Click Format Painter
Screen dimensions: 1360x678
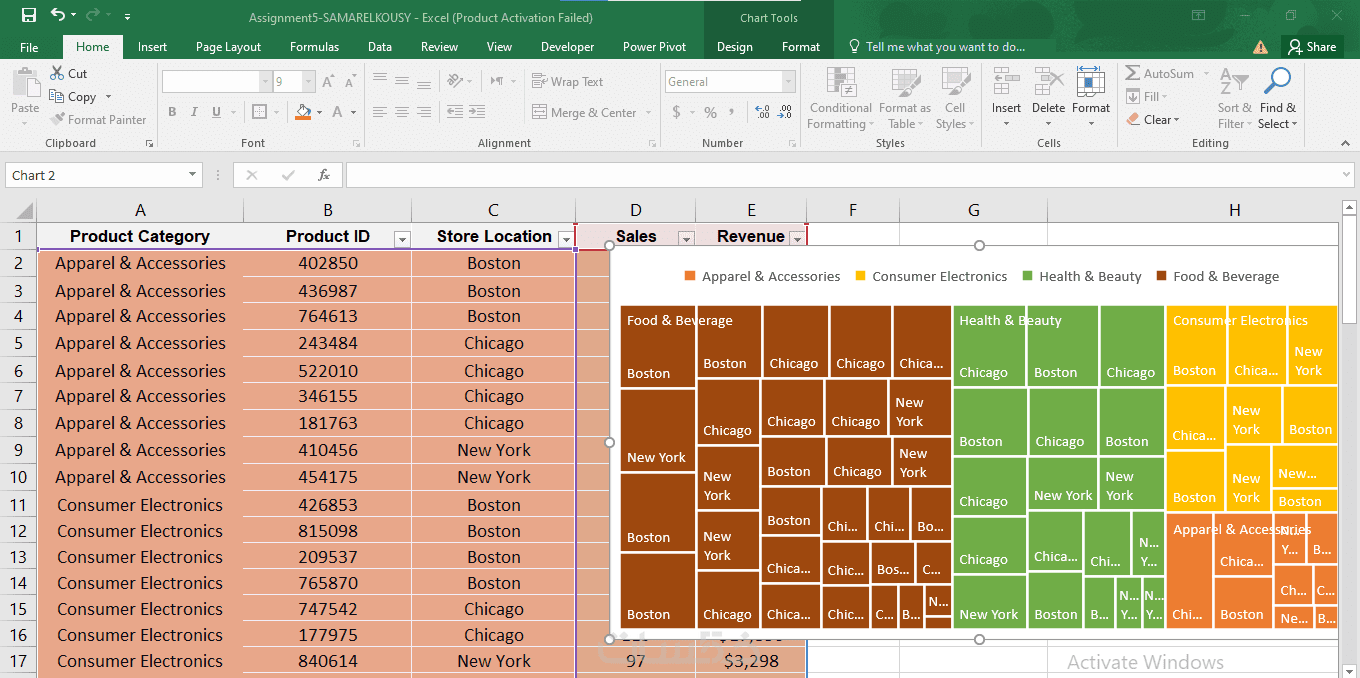pos(98,120)
